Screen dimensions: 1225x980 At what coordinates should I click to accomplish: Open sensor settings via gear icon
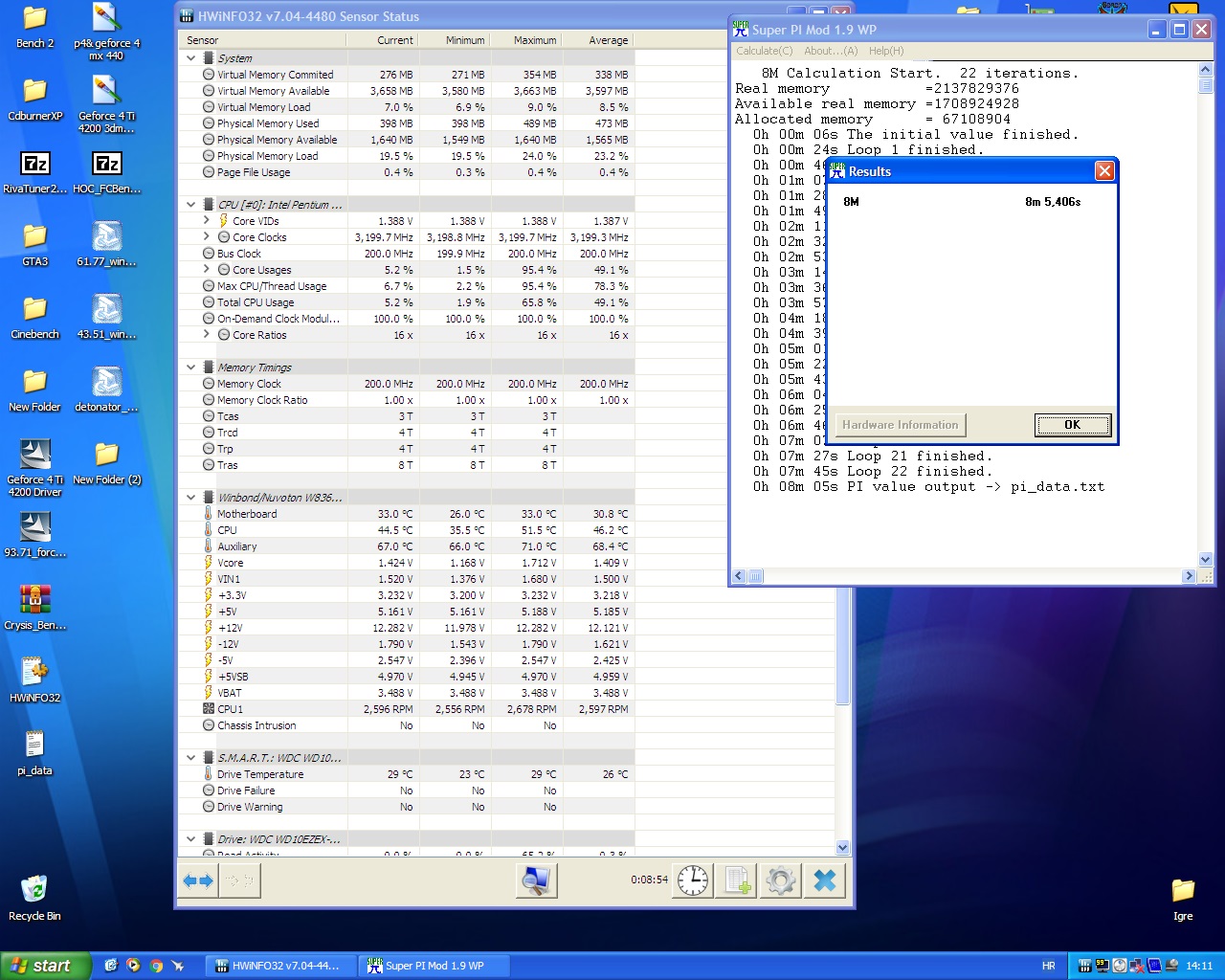coord(781,880)
